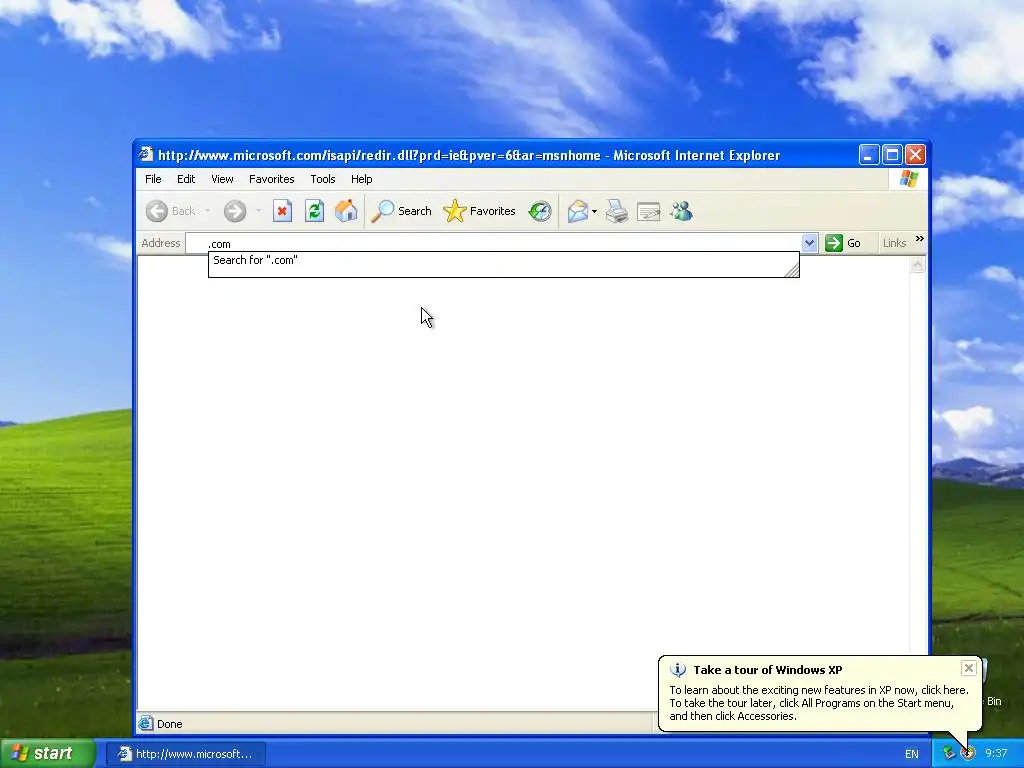This screenshot has height=768, width=1024.
Task: Print the page with printer icon
Action: point(616,211)
